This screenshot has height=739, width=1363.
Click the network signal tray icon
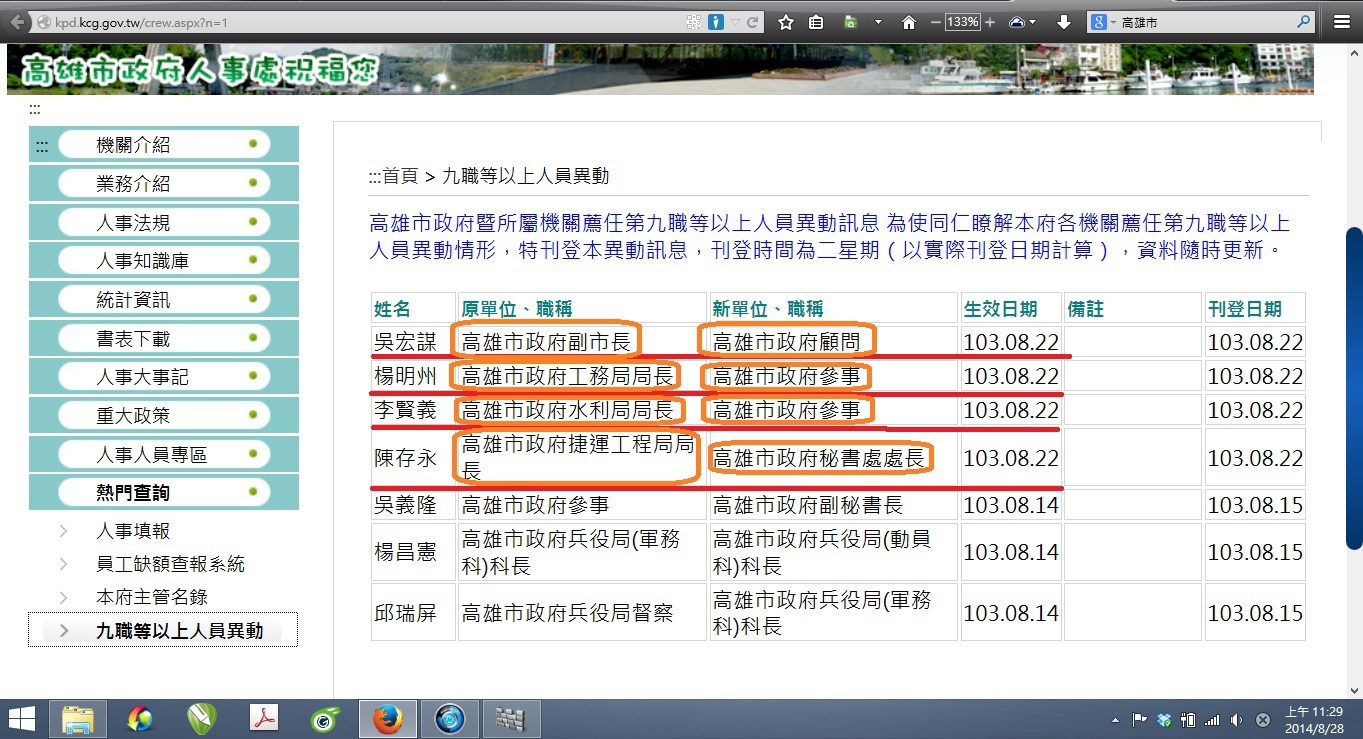tap(1212, 719)
